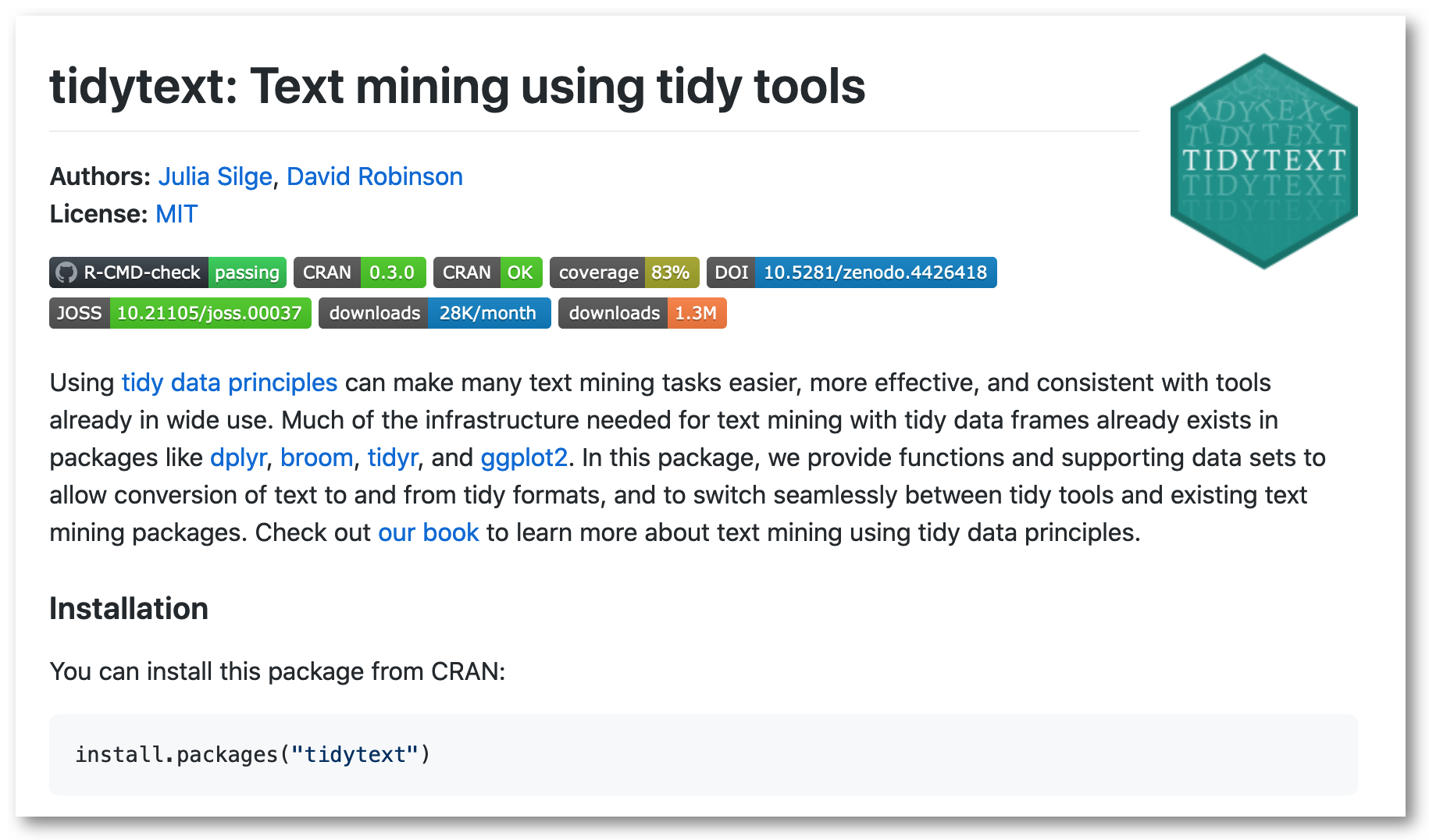Screen dimensions: 1429x840
Task: Open the coverage 83% badge
Action: coord(624,272)
